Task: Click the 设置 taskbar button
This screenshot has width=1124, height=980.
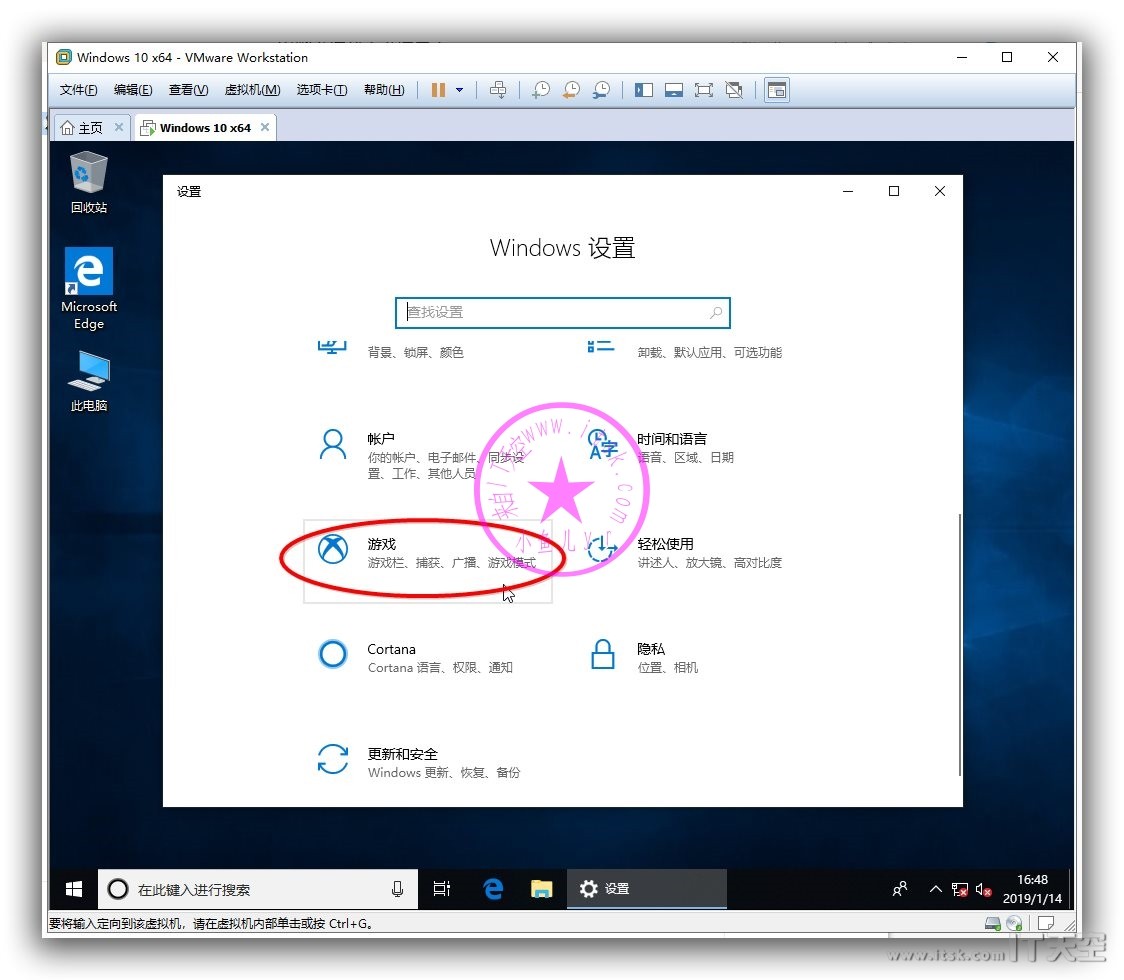Action: (647, 889)
